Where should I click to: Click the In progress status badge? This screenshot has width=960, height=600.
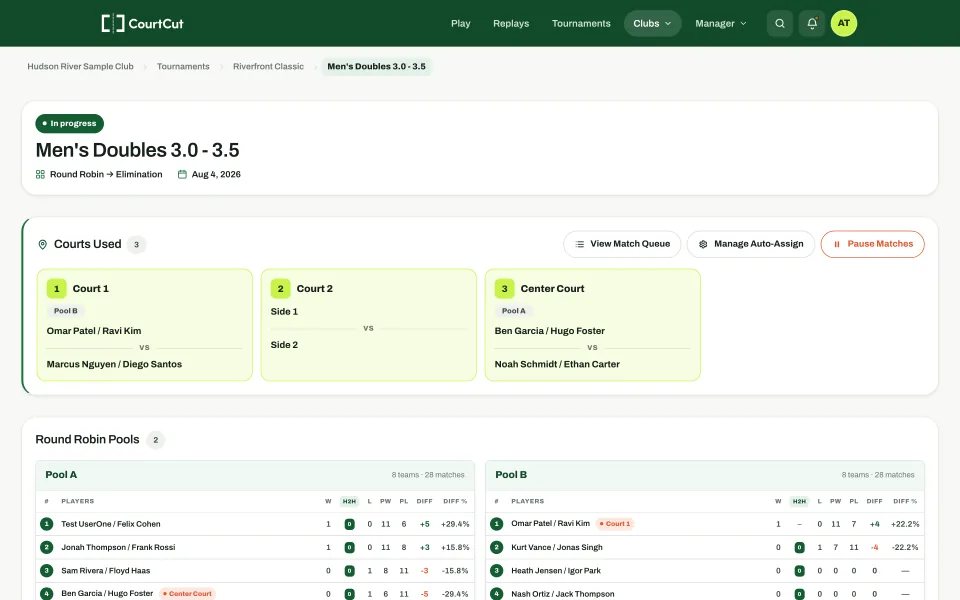pos(70,123)
